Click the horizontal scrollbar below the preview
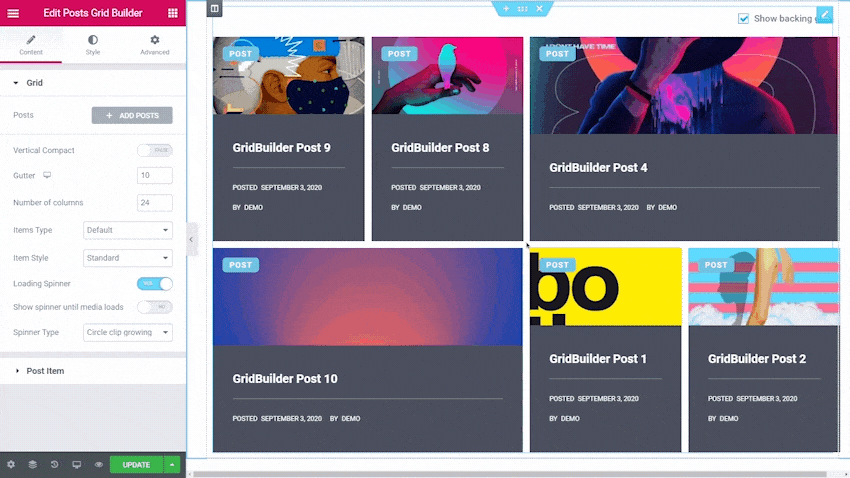This screenshot has height=478, width=850. click(x=510, y=474)
